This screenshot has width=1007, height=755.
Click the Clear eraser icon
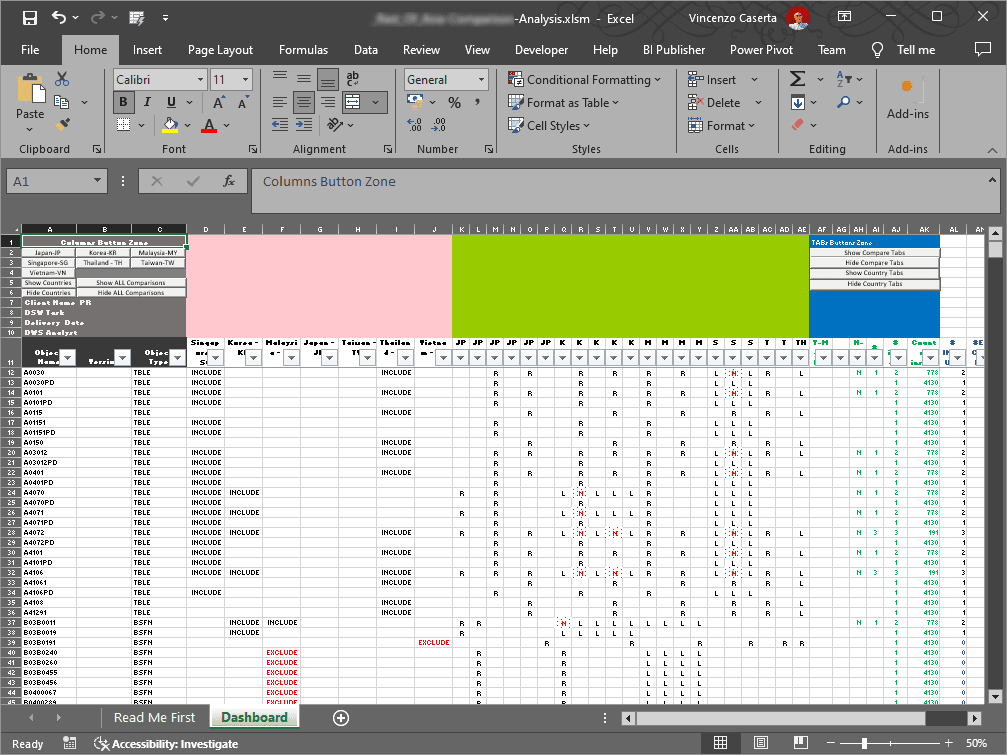[x=797, y=125]
